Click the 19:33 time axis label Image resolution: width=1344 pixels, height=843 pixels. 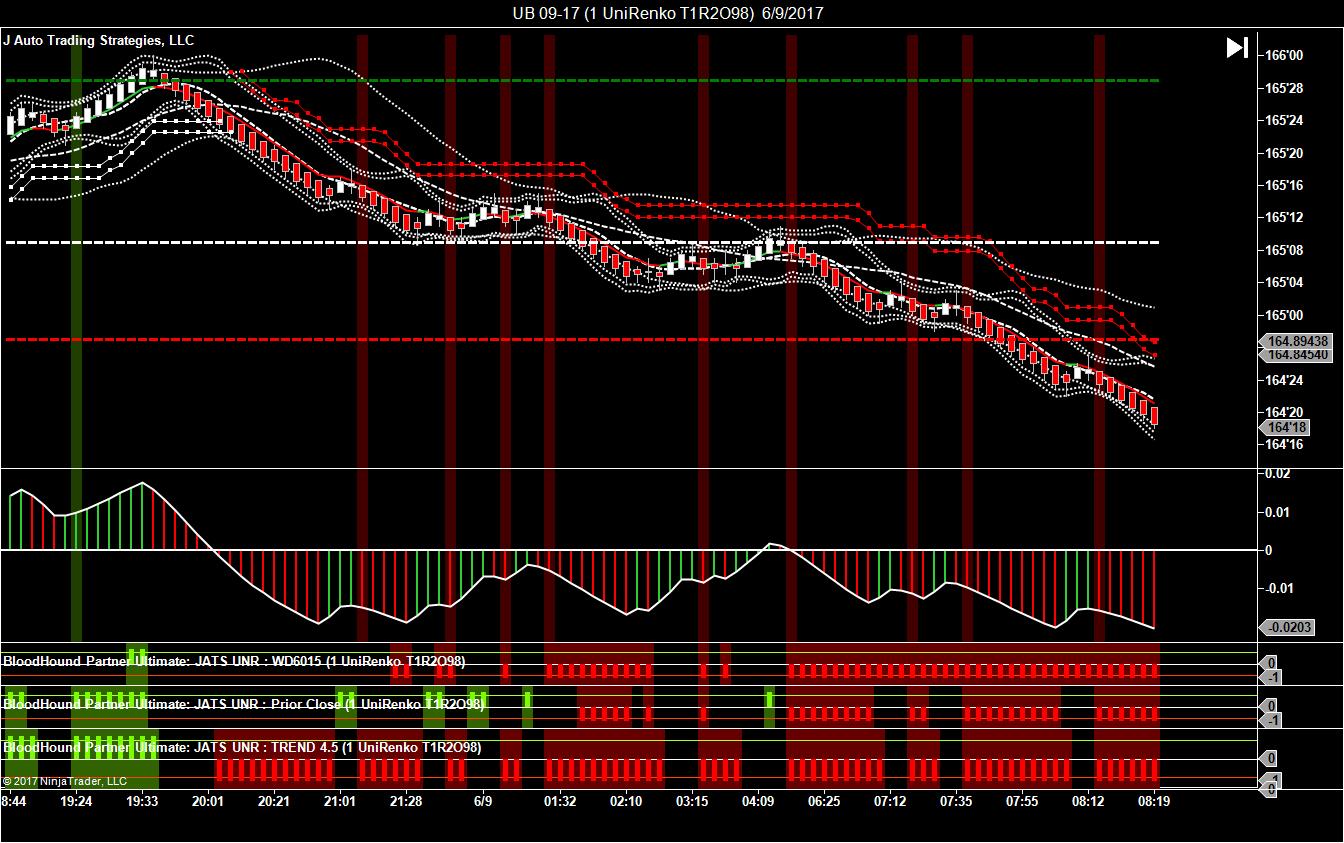142,801
